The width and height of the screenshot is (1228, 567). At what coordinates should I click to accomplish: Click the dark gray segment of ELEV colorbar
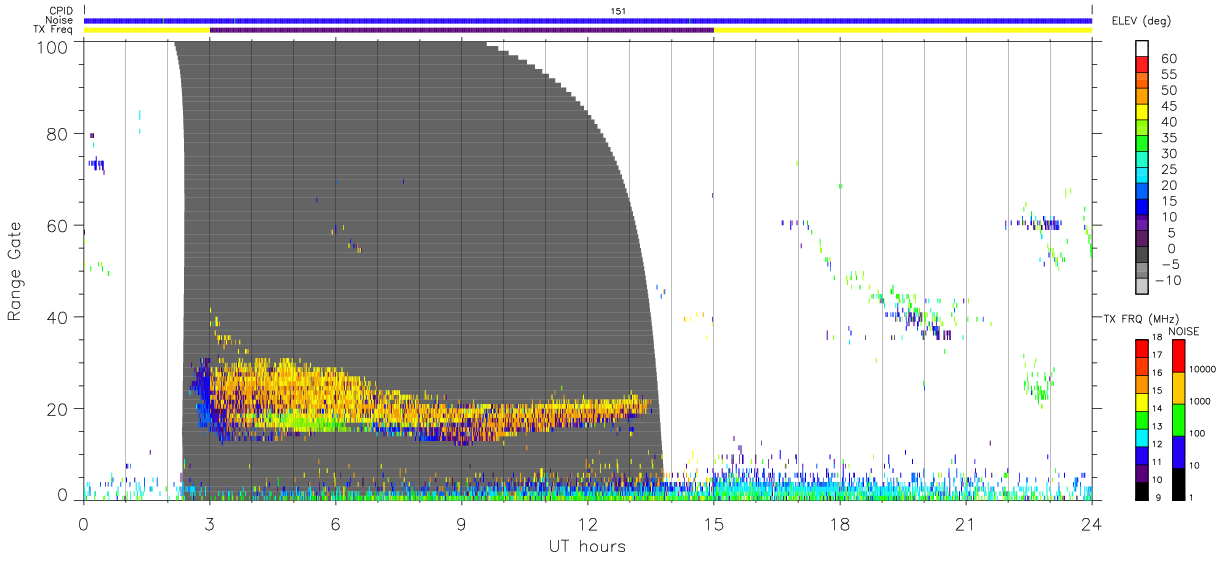point(1143,255)
